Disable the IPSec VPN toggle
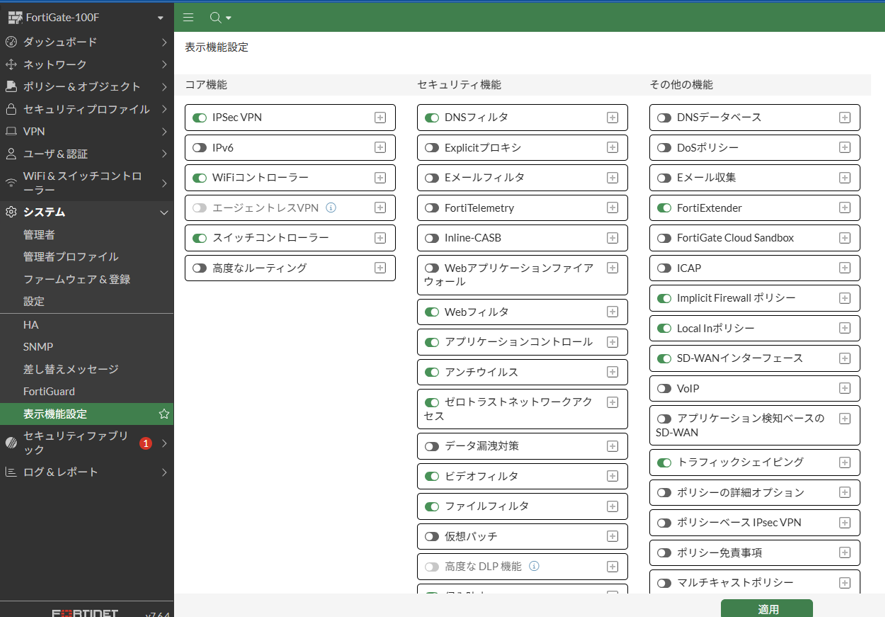The width and height of the screenshot is (885, 617). point(199,117)
